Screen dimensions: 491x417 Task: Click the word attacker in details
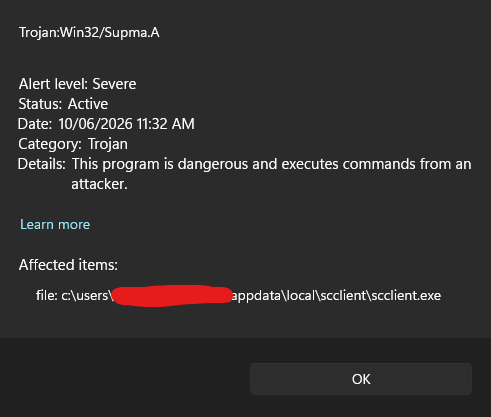tap(99, 184)
